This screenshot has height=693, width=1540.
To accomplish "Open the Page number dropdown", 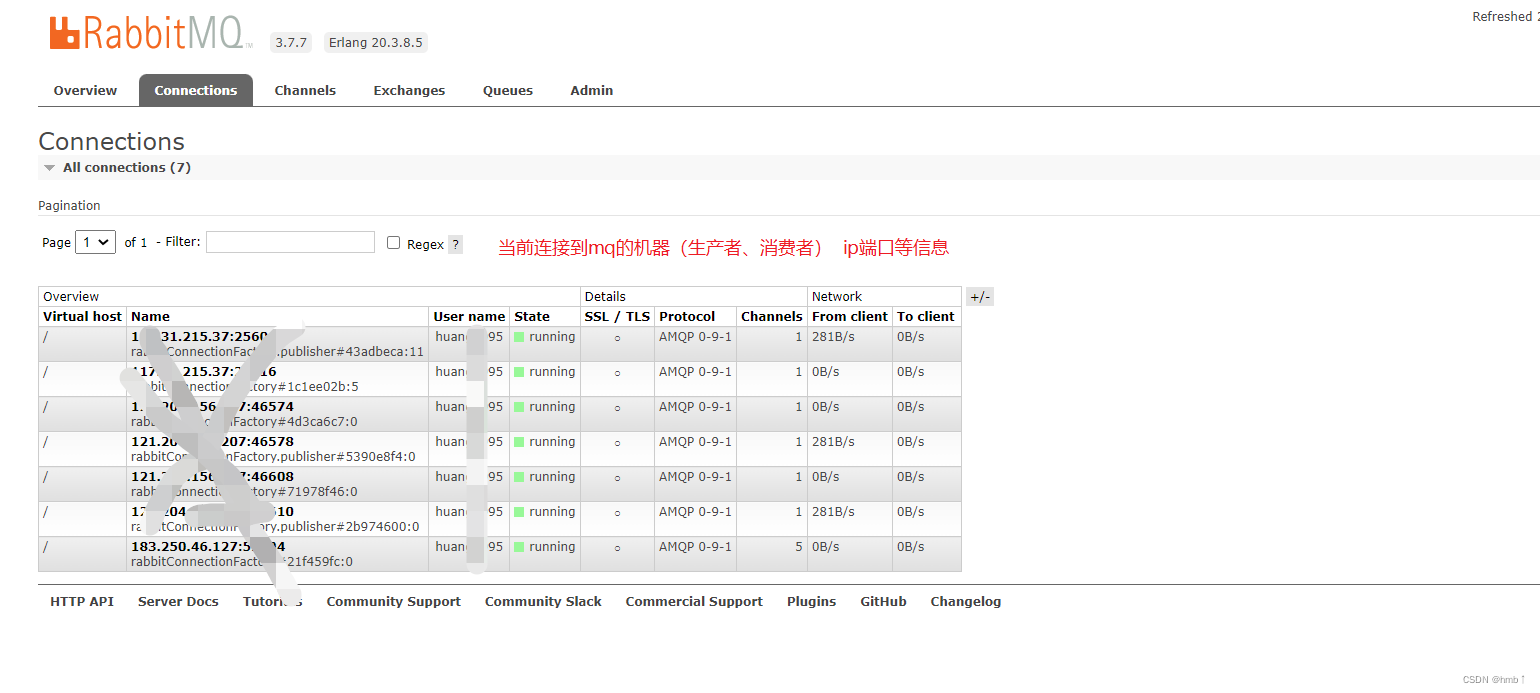I will click(x=96, y=242).
